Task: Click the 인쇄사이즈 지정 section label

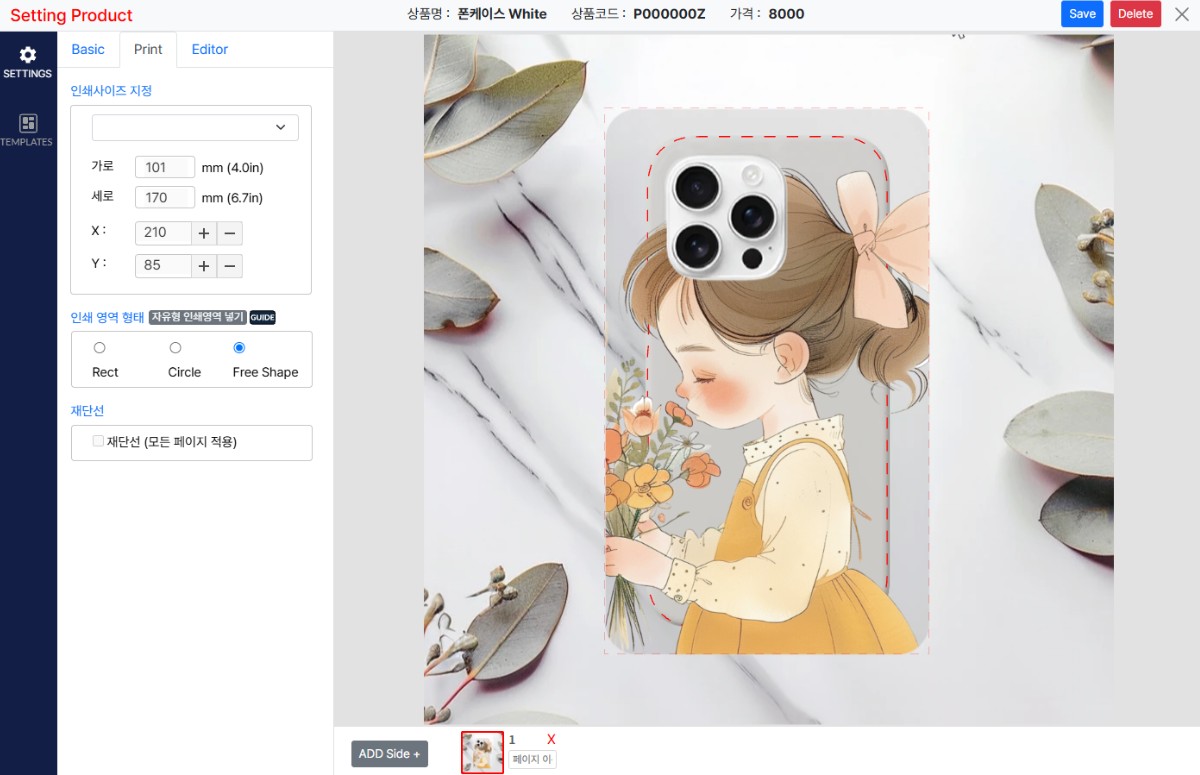Action: 111,91
